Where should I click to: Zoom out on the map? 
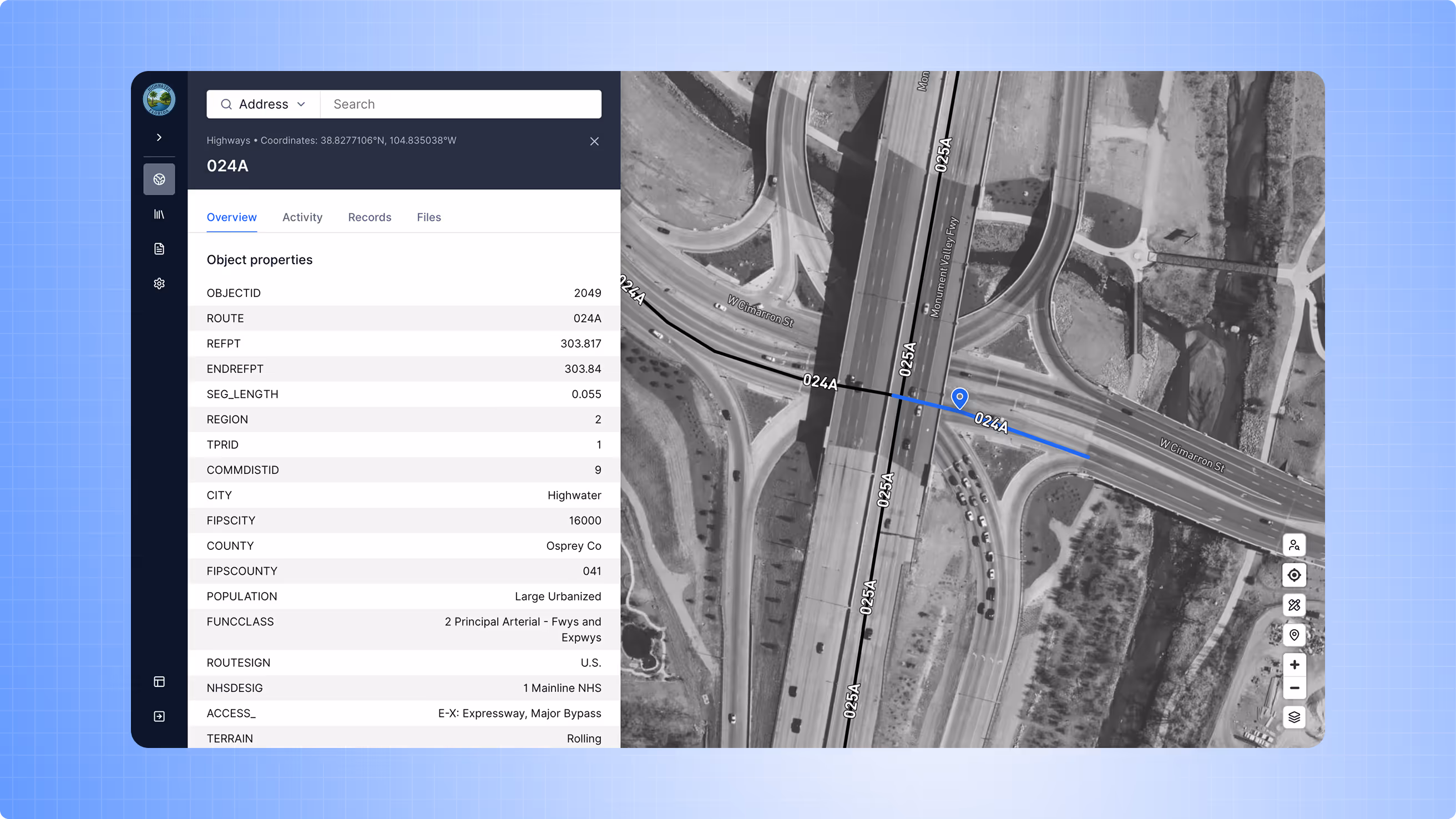coord(1294,688)
